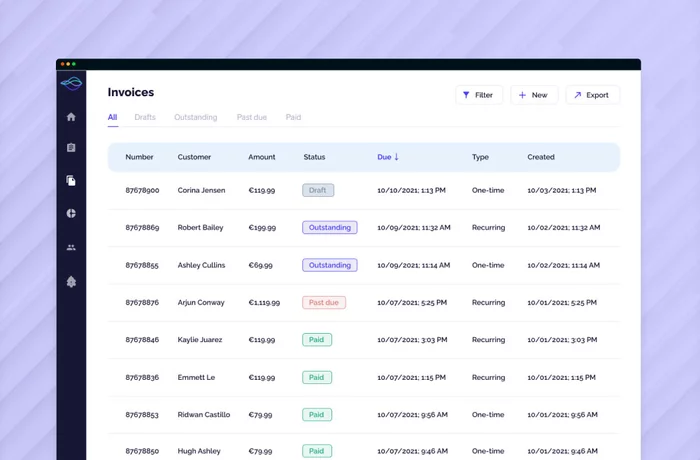The height and width of the screenshot is (460, 700).
Task: Open the settings gear icon in sidebar
Action: 71,282
